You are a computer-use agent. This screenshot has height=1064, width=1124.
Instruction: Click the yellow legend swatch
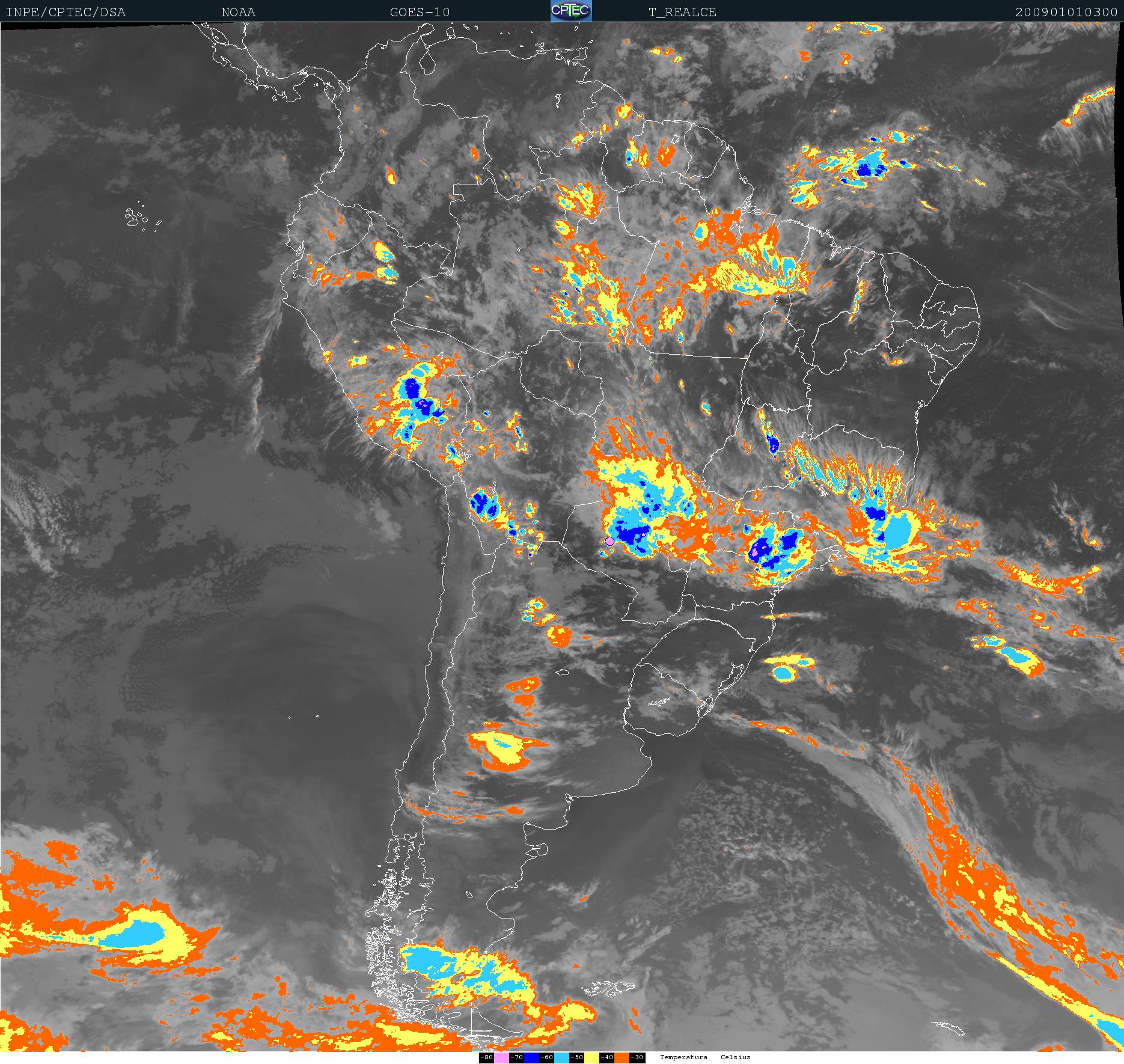[591, 1057]
